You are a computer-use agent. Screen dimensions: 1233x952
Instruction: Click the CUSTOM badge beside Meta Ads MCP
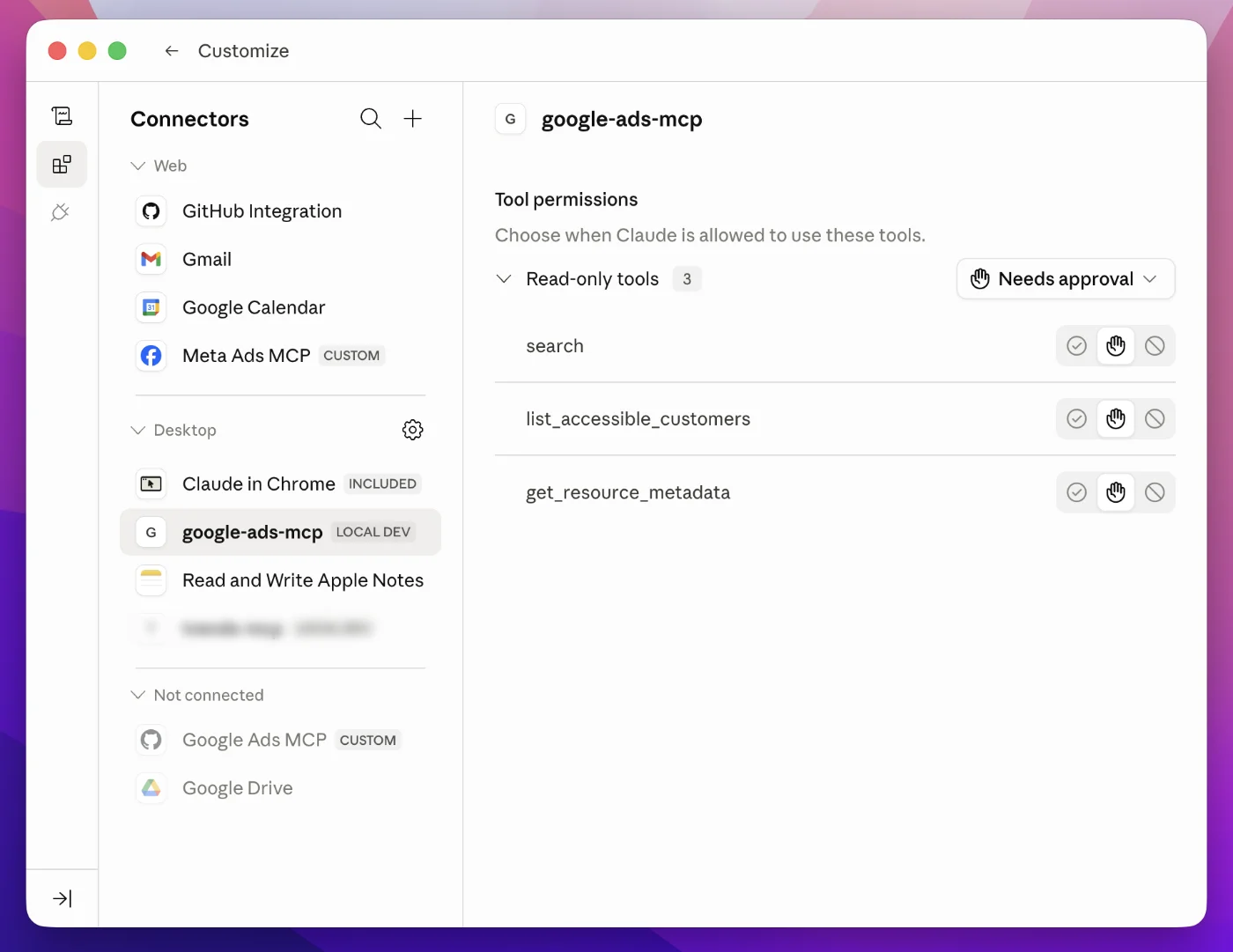coord(351,356)
